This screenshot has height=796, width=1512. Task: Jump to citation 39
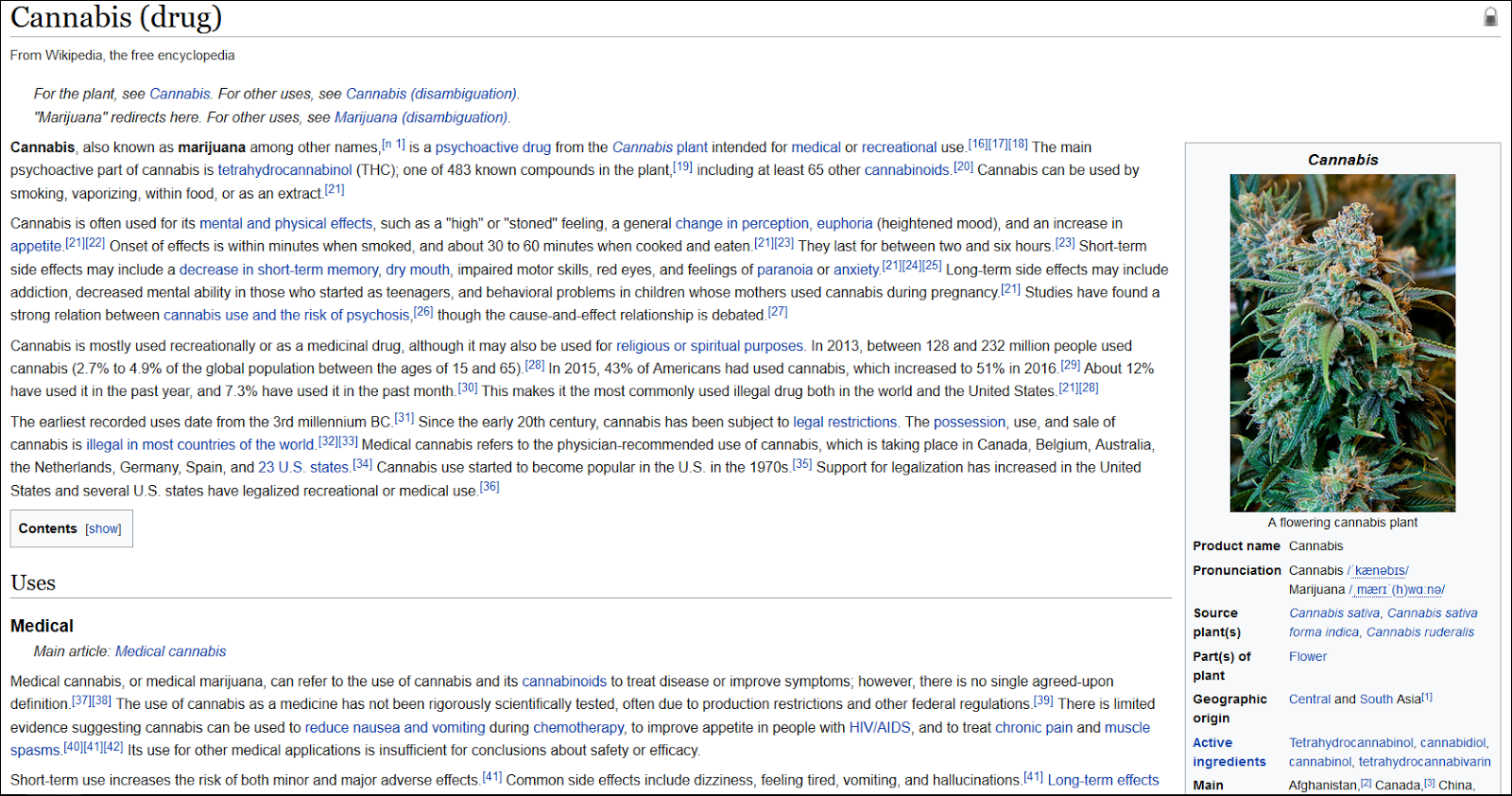tap(1043, 701)
